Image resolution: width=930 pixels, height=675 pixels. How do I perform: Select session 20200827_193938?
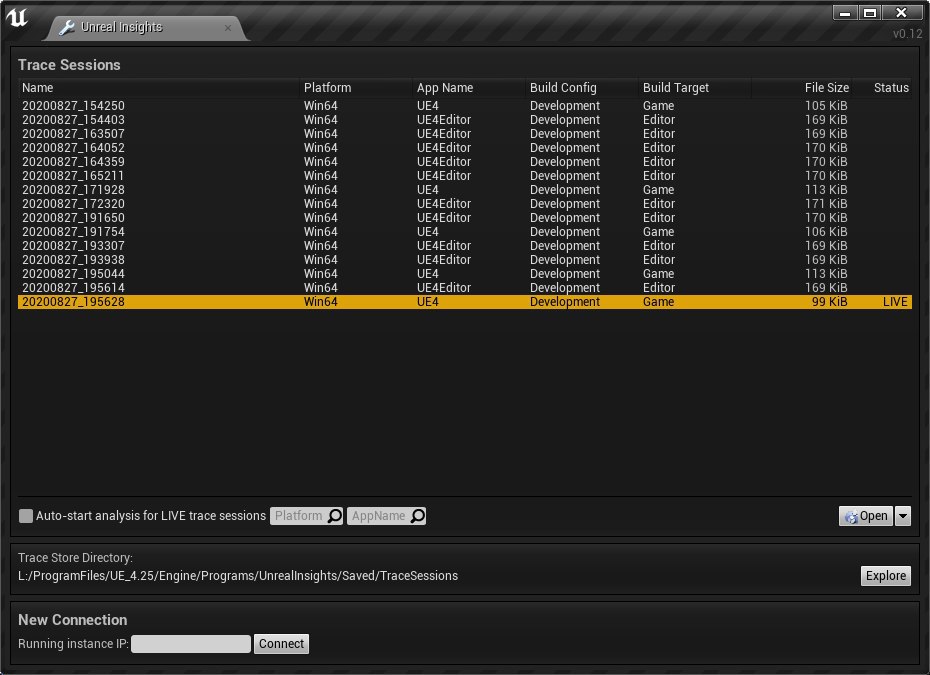465,260
